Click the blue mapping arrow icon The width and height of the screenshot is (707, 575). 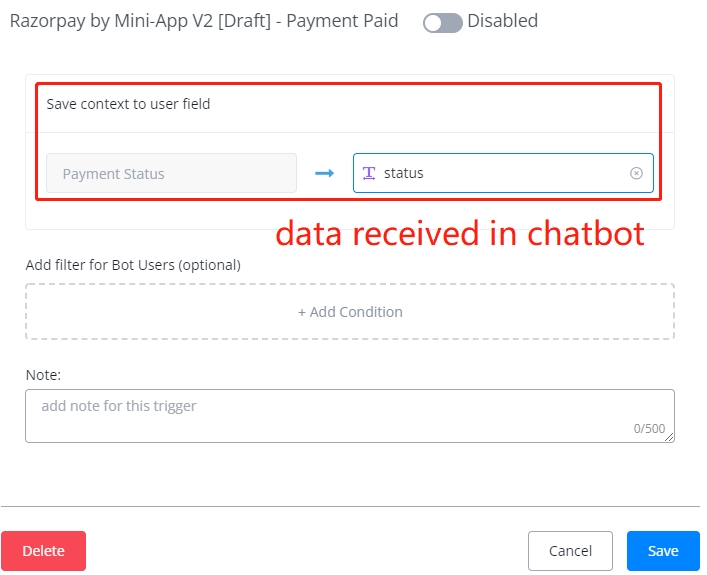pos(324,173)
